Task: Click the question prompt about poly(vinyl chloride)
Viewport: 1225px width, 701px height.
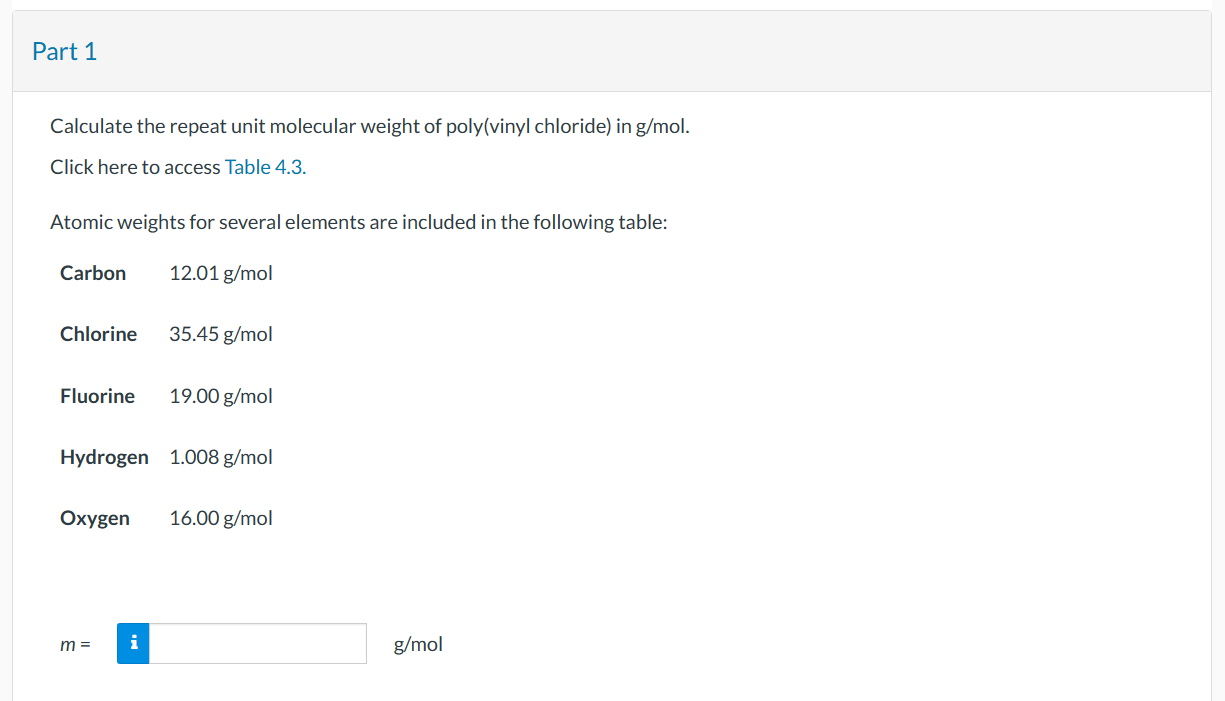Action: (x=370, y=125)
